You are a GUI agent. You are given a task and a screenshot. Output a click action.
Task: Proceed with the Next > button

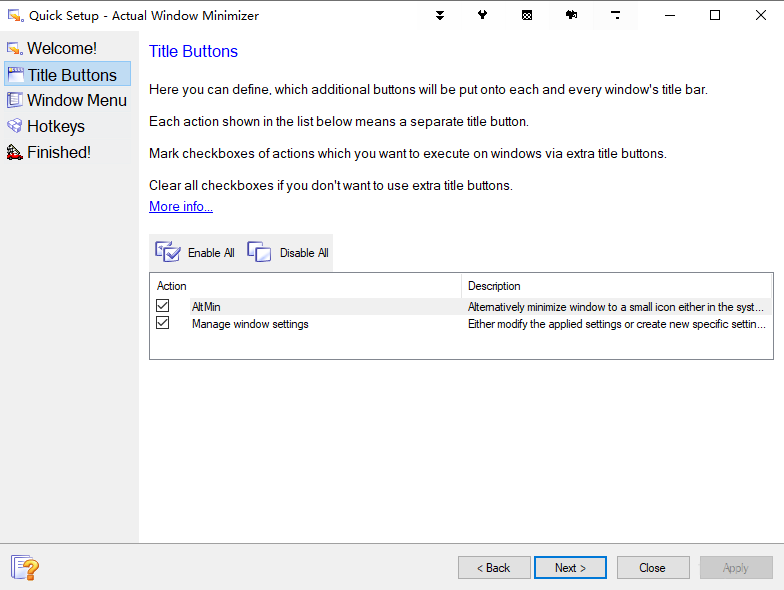click(x=570, y=568)
